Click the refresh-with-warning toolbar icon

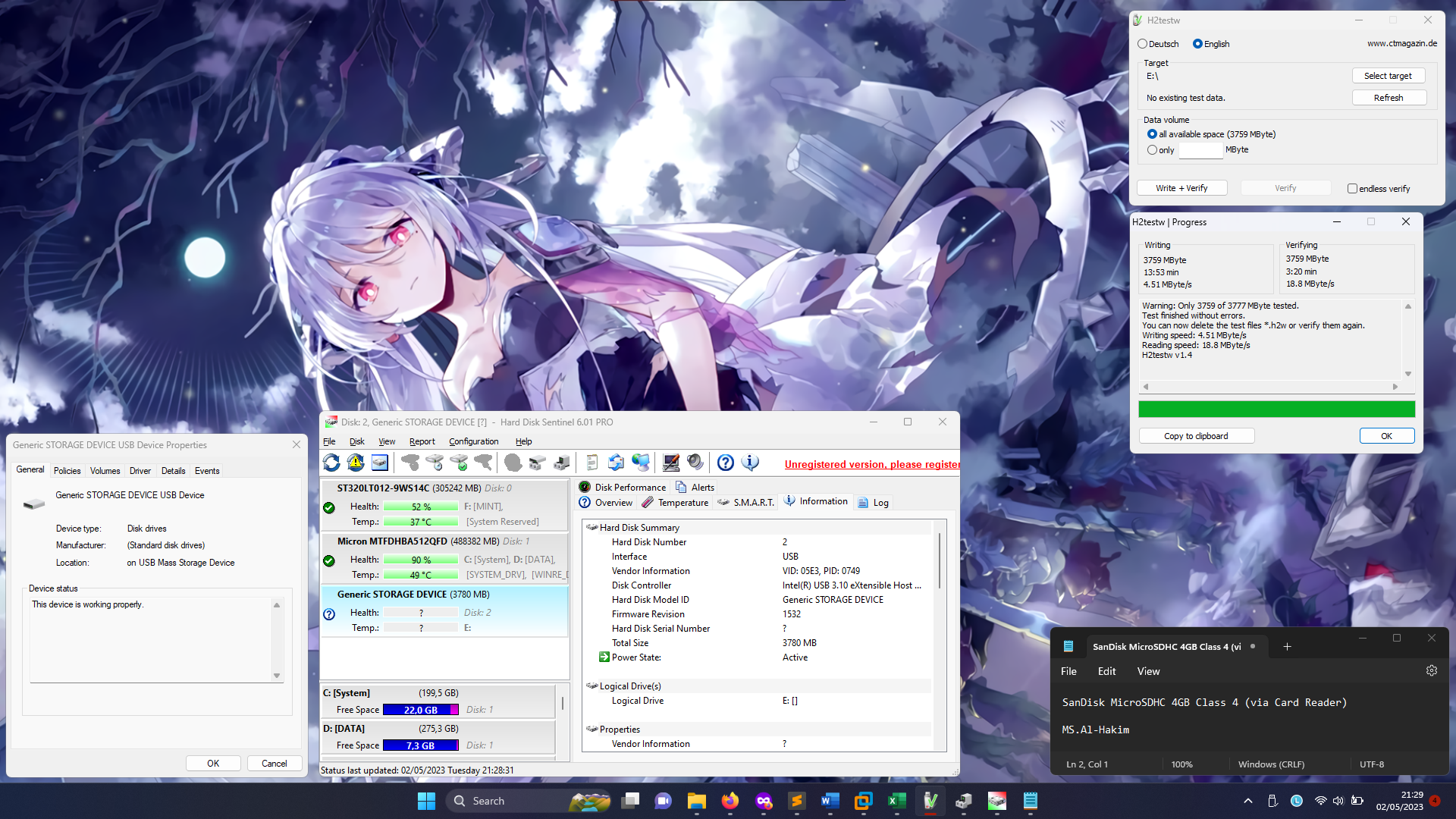pos(356,462)
